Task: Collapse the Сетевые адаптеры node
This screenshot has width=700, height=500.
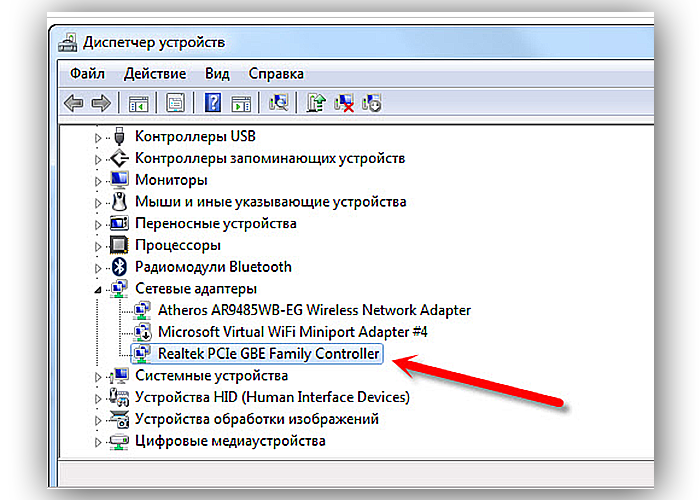Action: [x=98, y=290]
